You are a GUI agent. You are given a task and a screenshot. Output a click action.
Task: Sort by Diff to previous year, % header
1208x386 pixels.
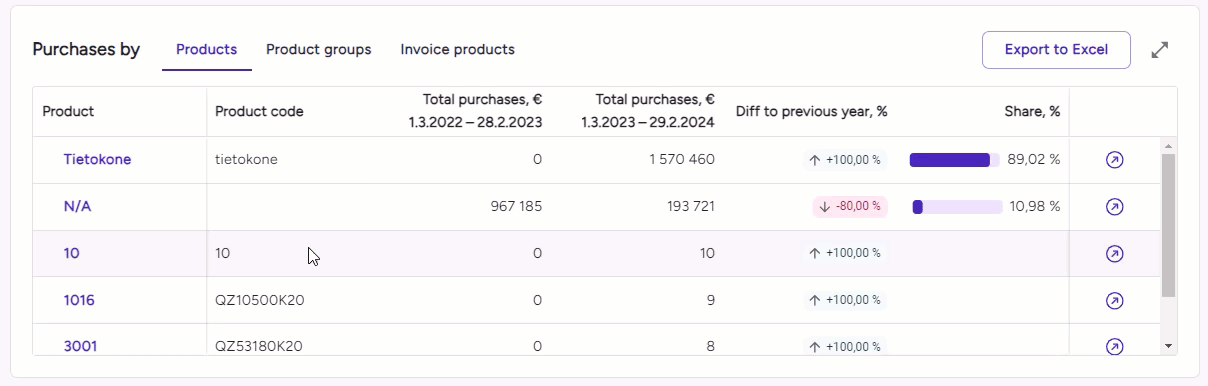point(812,112)
